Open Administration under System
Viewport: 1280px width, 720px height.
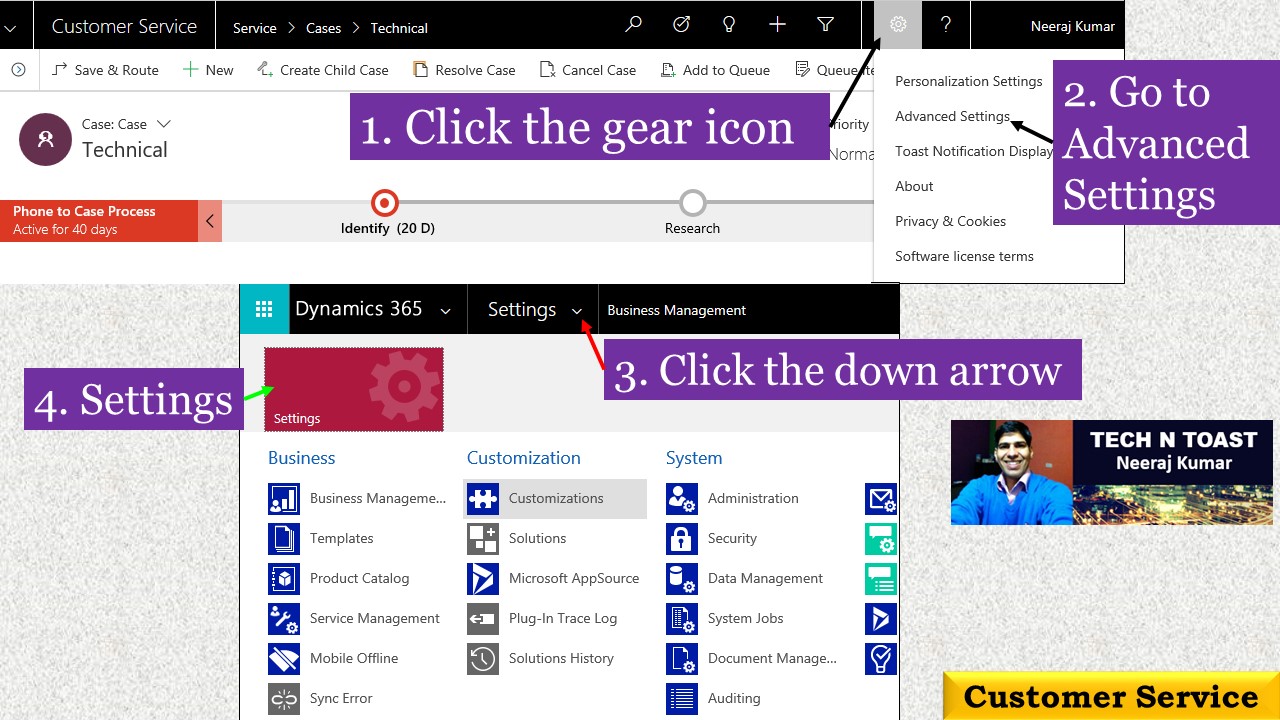733,498
